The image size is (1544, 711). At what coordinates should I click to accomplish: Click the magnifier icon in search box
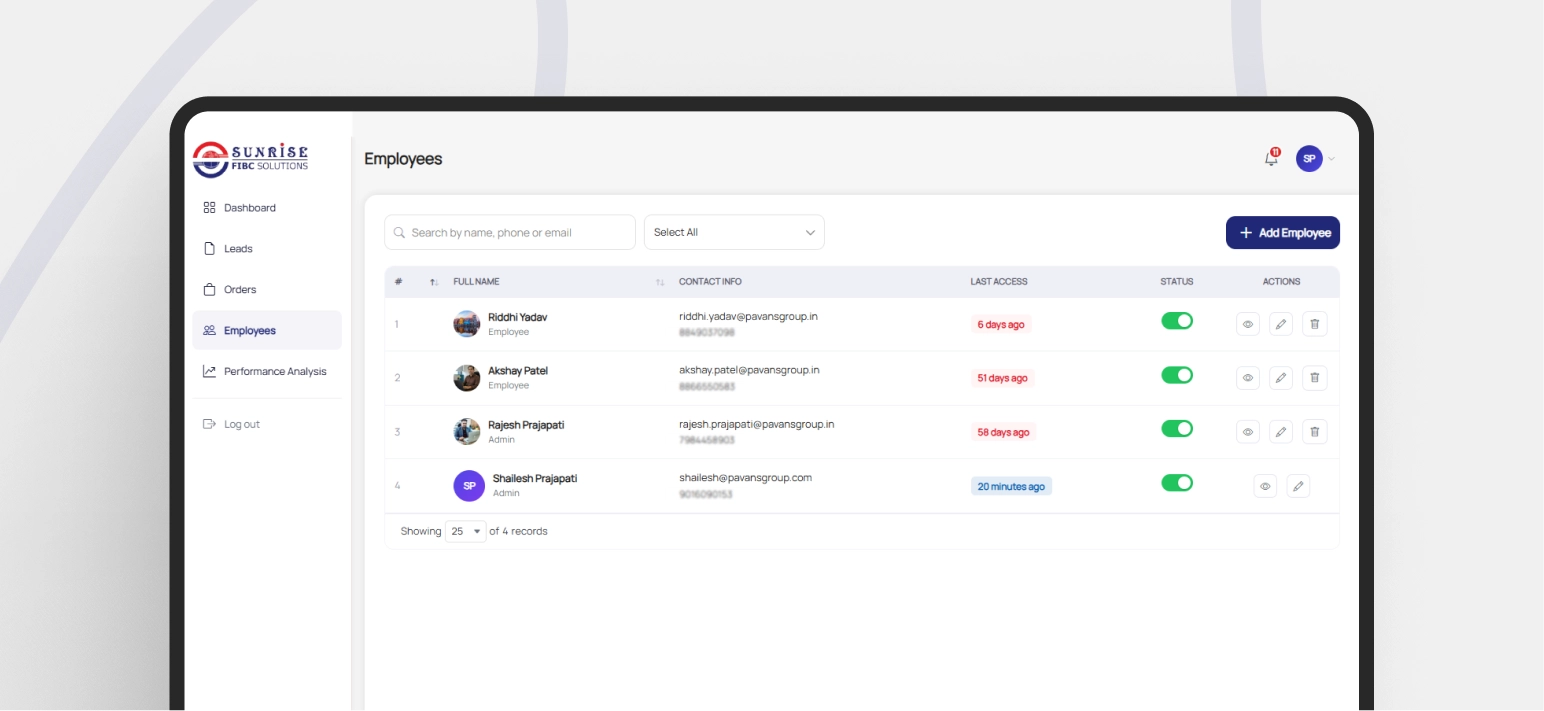(400, 232)
